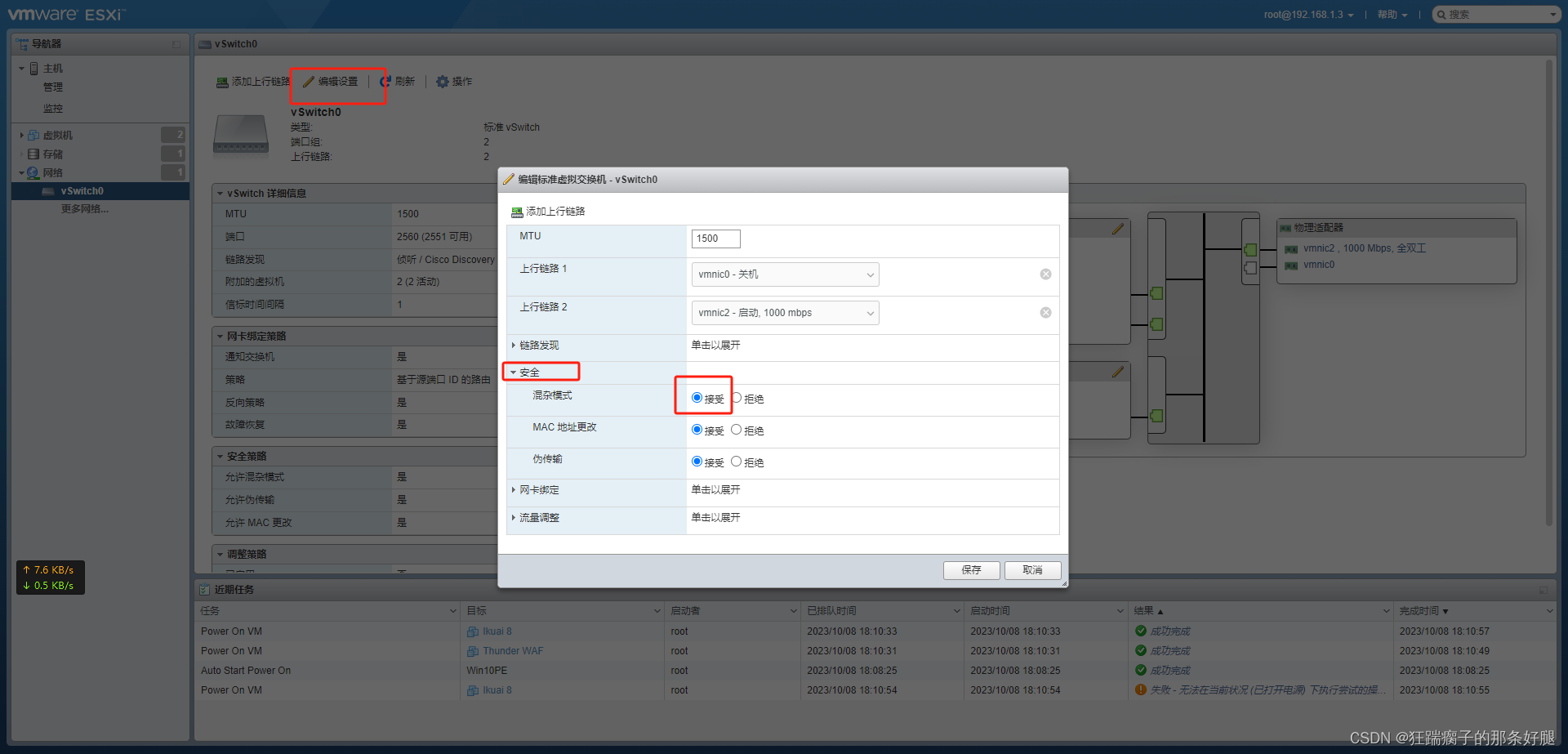The height and width of the screenshot is (754, 1568).
Task: Open the 目标 column dropdown
Action: (x=657, y=611)
